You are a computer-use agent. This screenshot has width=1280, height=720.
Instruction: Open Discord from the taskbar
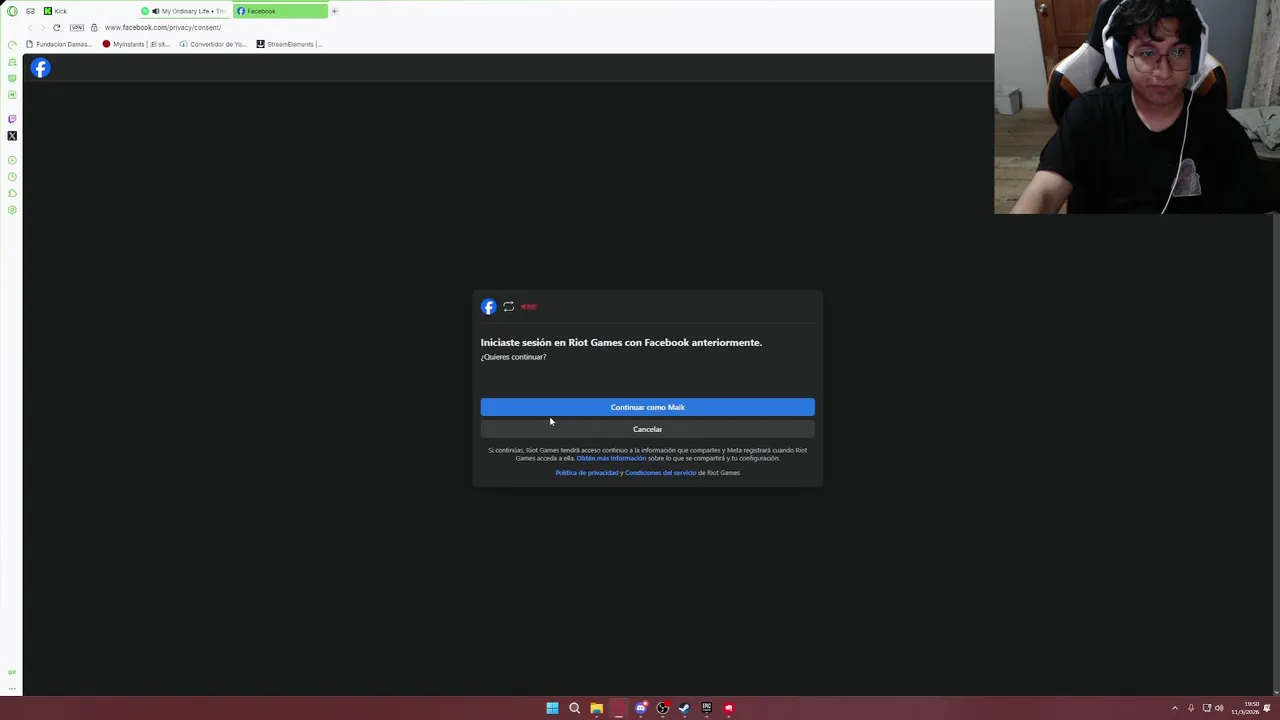tap(640, 708)
